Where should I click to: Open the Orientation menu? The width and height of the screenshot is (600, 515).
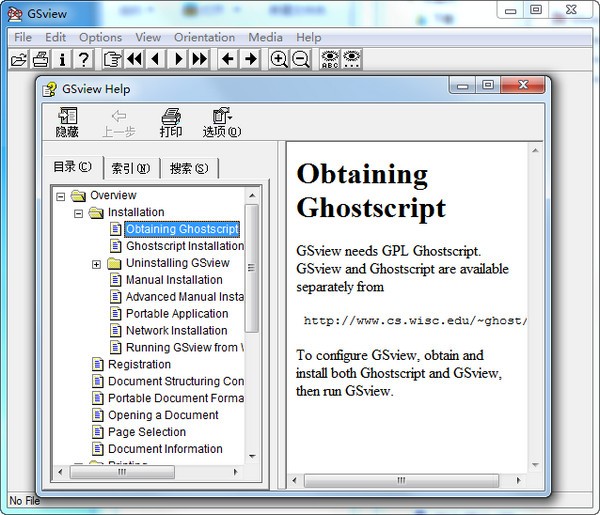204,37
